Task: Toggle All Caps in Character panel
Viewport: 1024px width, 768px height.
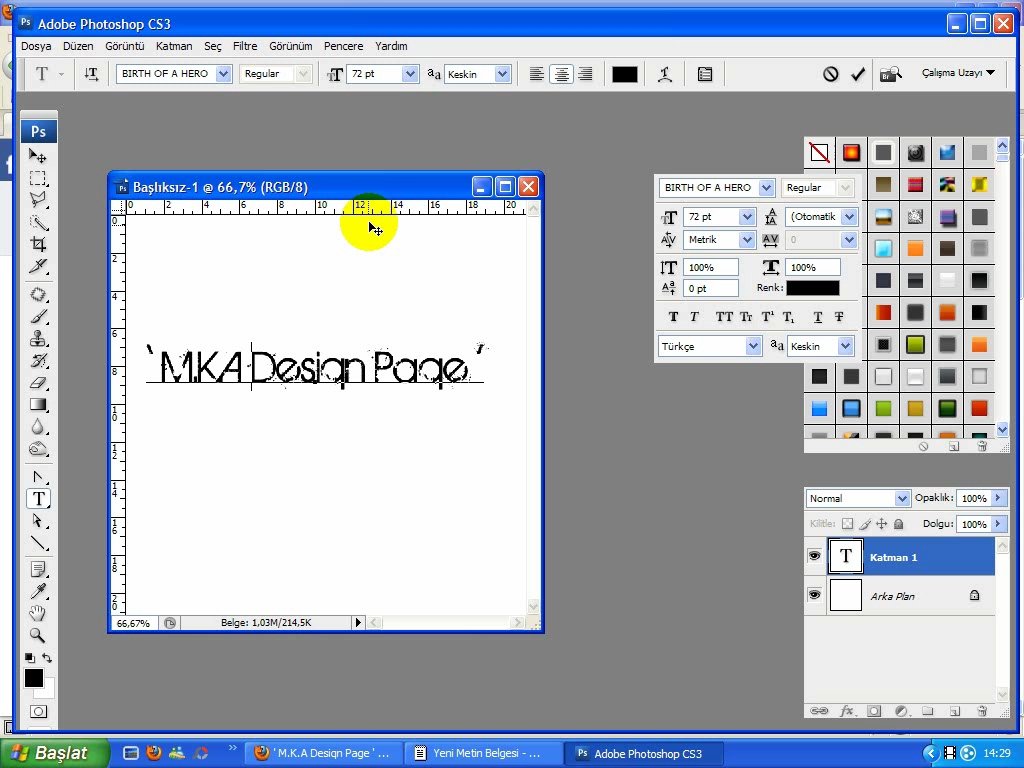Action: pos(724,317)
